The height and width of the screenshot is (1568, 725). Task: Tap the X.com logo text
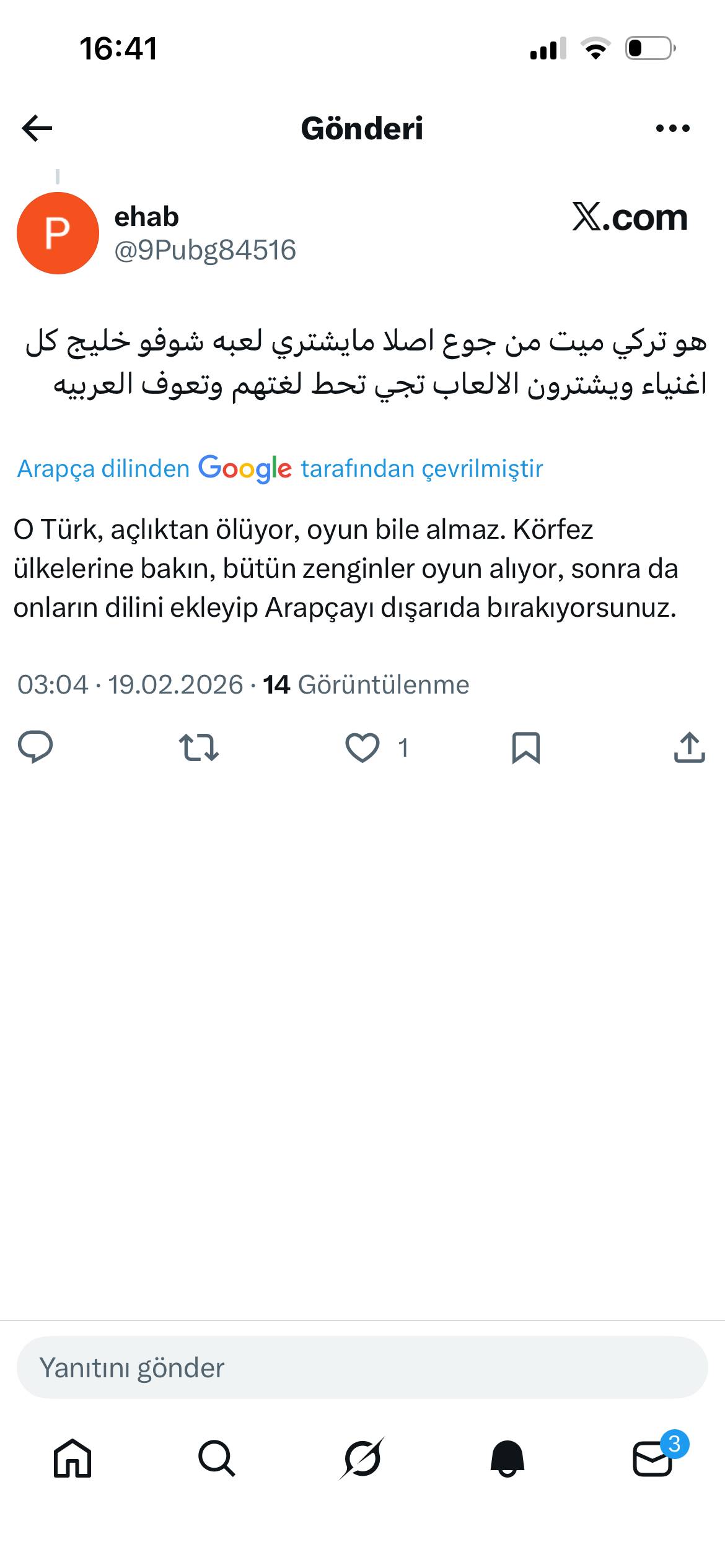coord(630,217)
